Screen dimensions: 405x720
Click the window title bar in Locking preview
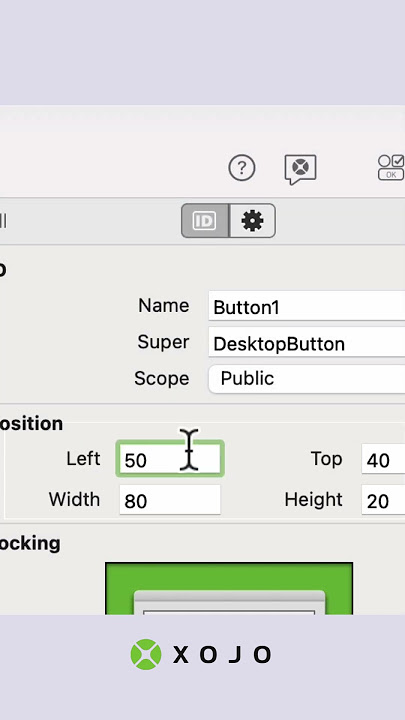pos(229,599)
